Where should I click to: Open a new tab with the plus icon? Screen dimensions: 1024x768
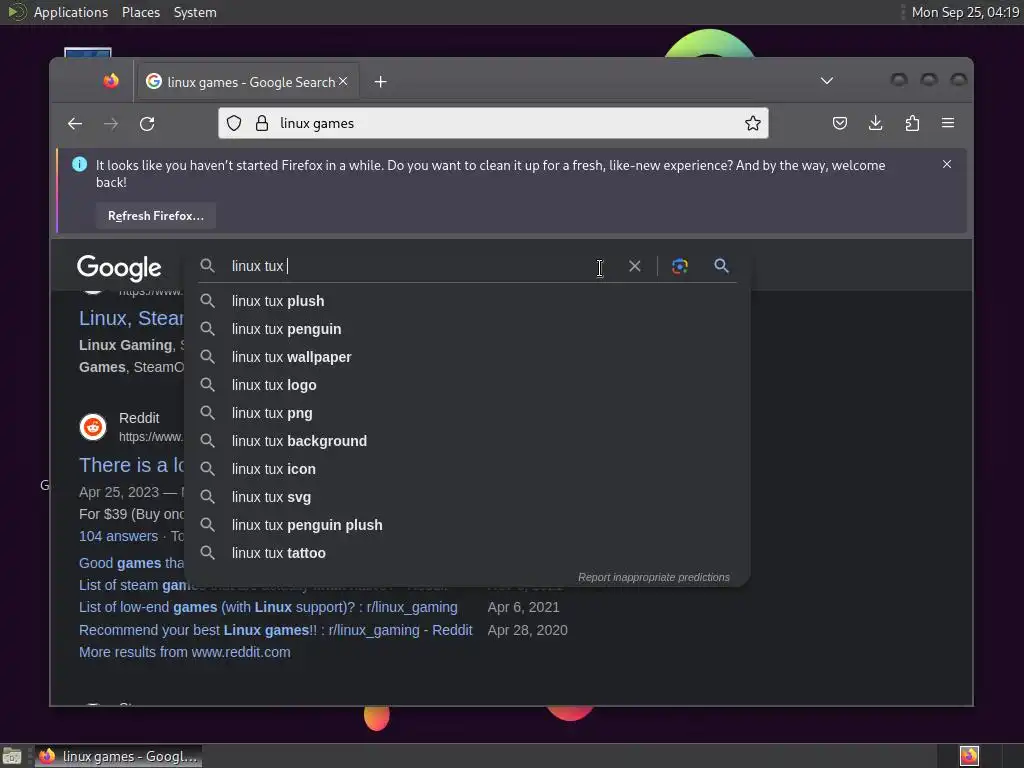[381, 82]
